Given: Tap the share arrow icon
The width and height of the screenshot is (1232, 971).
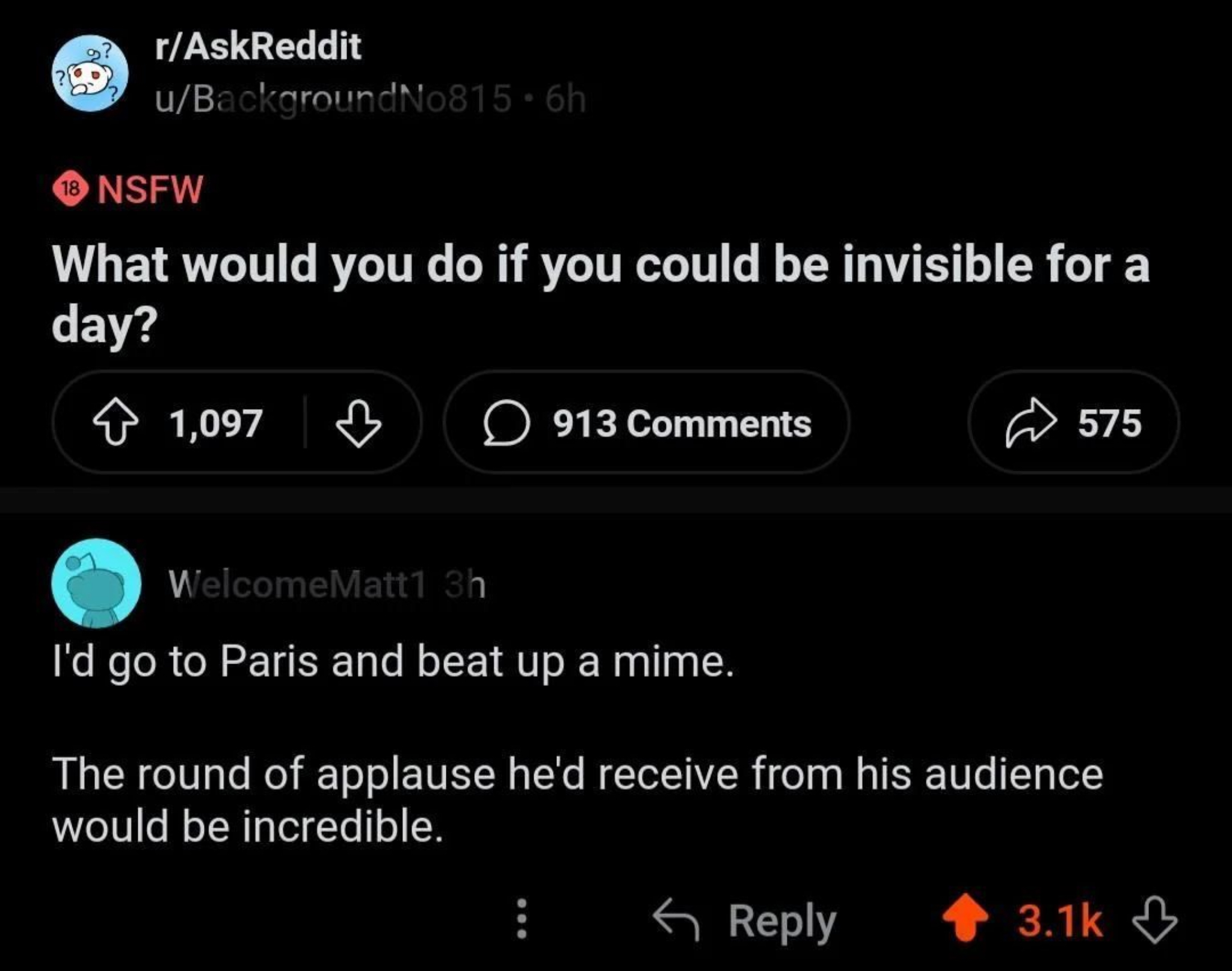Looking at the screenshot, I should coord(1031,423).
